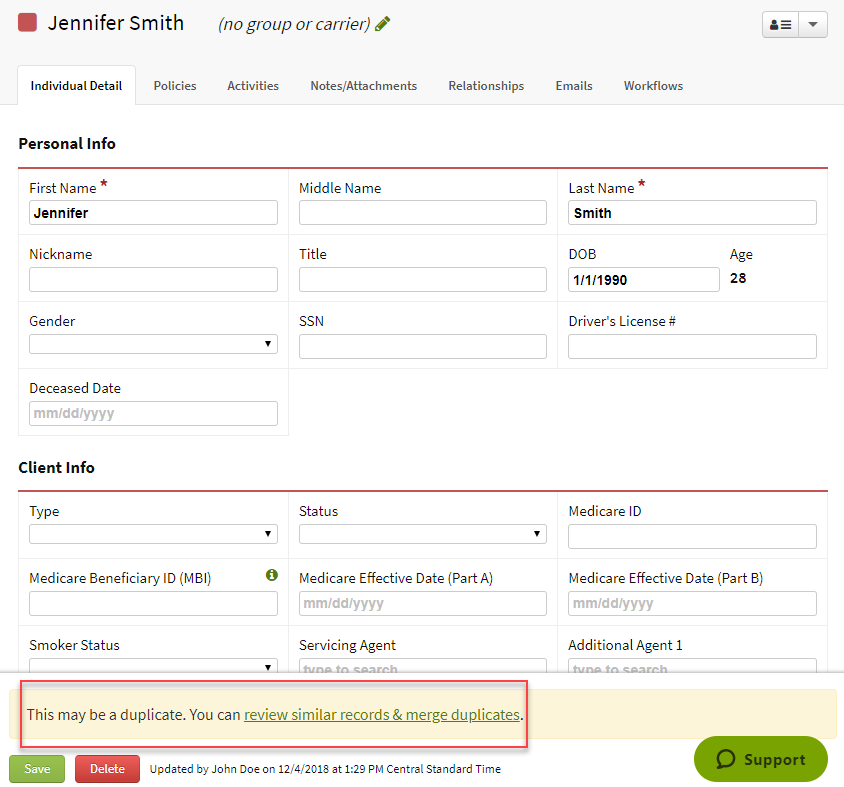The width and height of the screenshot is (844, 787).
Task: Click the Personal Info heading
Action: tap(67, 144)
